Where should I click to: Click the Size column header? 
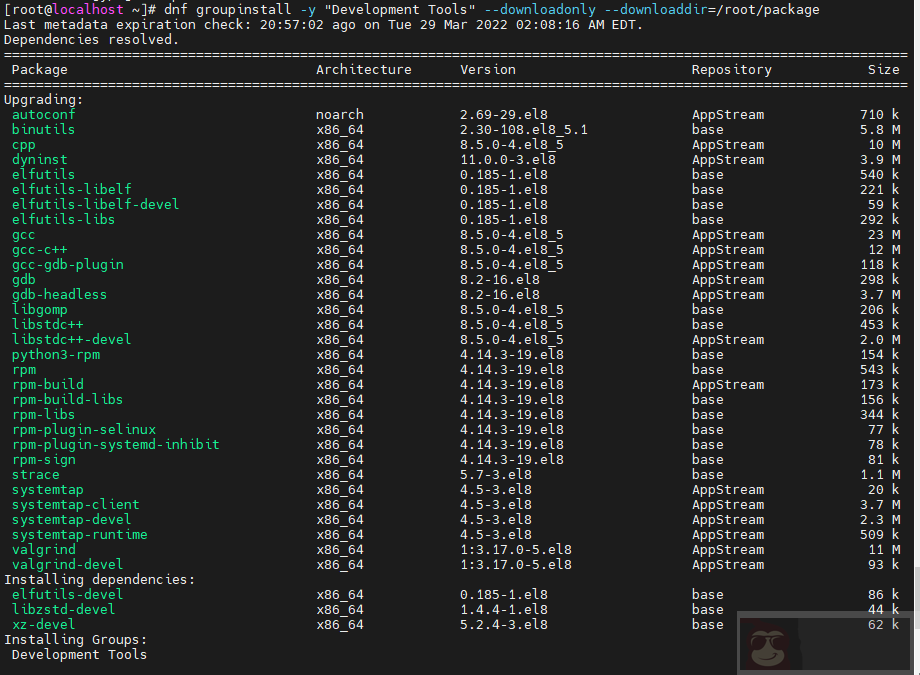pos(884,69)
